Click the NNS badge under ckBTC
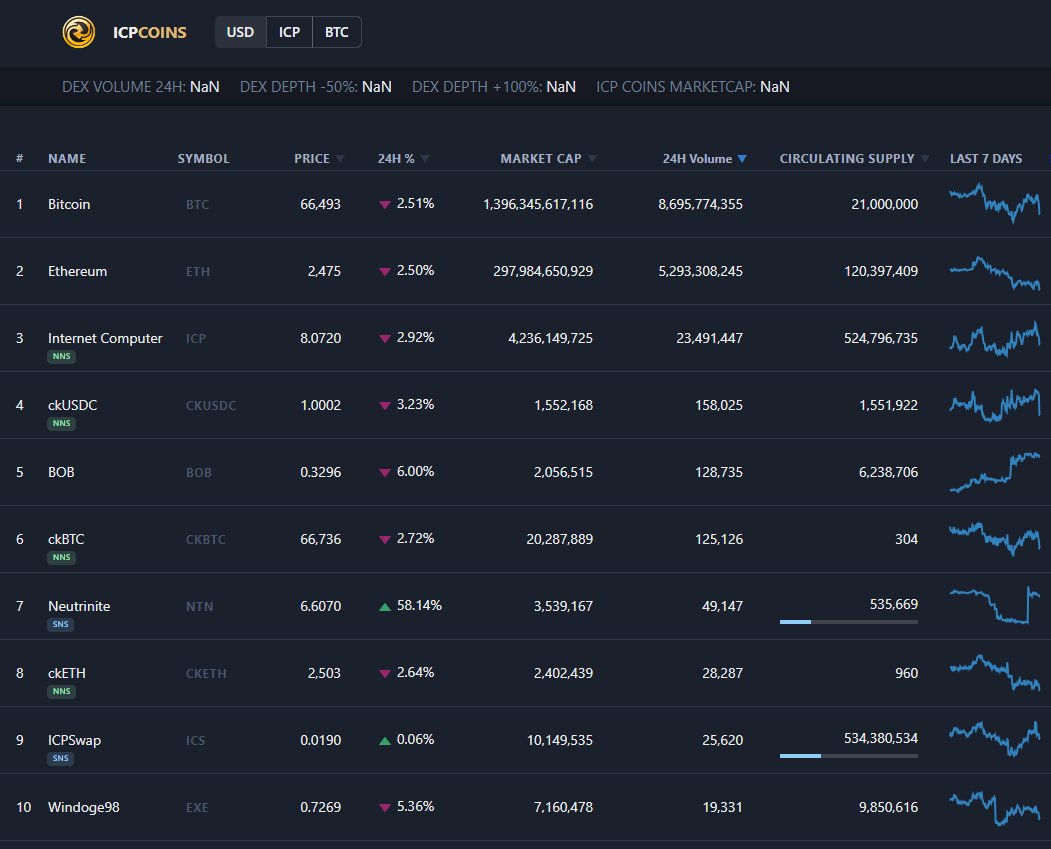The image size is (1051, 849). 61,558
